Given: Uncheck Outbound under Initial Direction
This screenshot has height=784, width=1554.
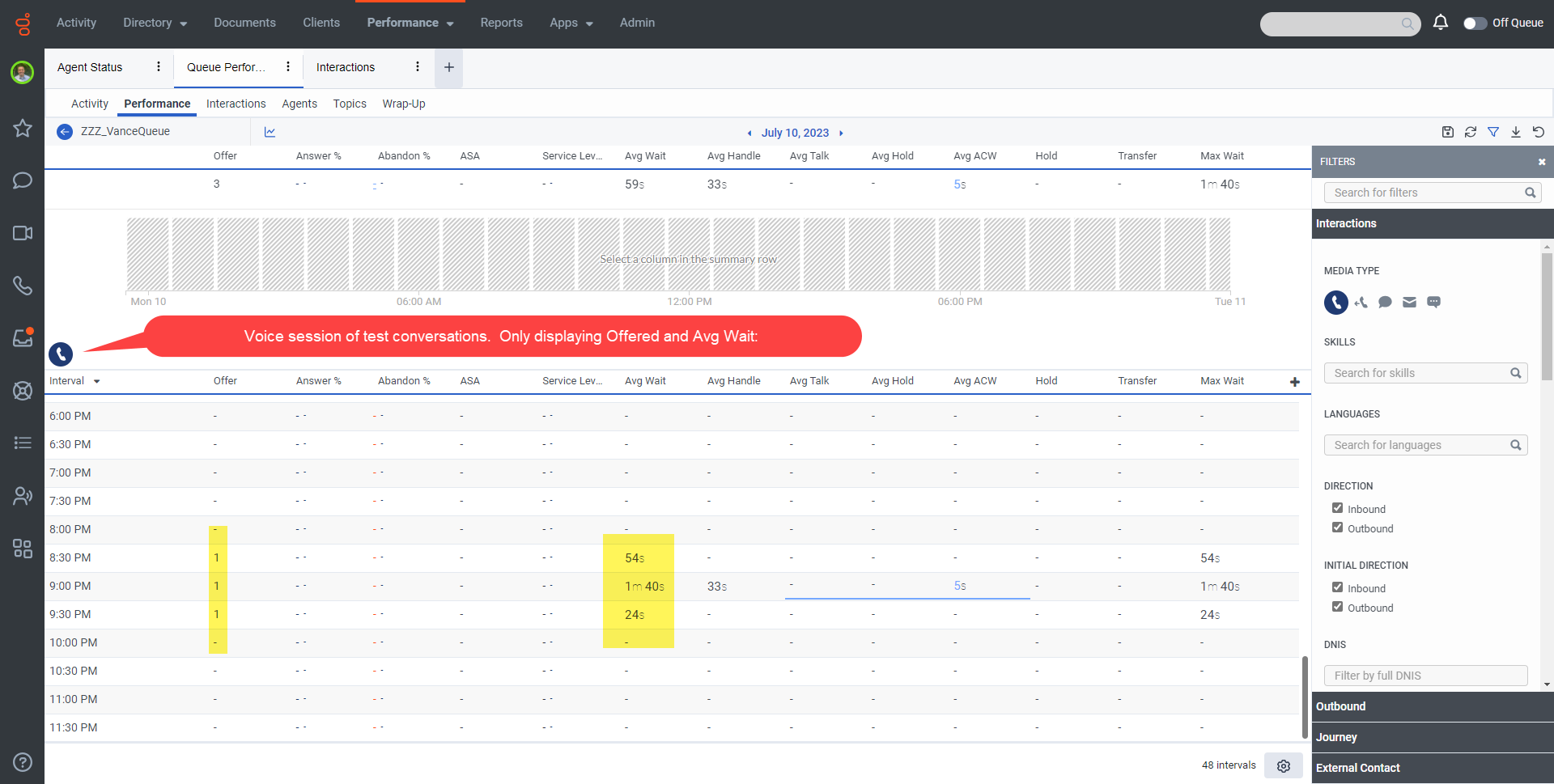Looking at the screenshot, I should (1337, 607).
